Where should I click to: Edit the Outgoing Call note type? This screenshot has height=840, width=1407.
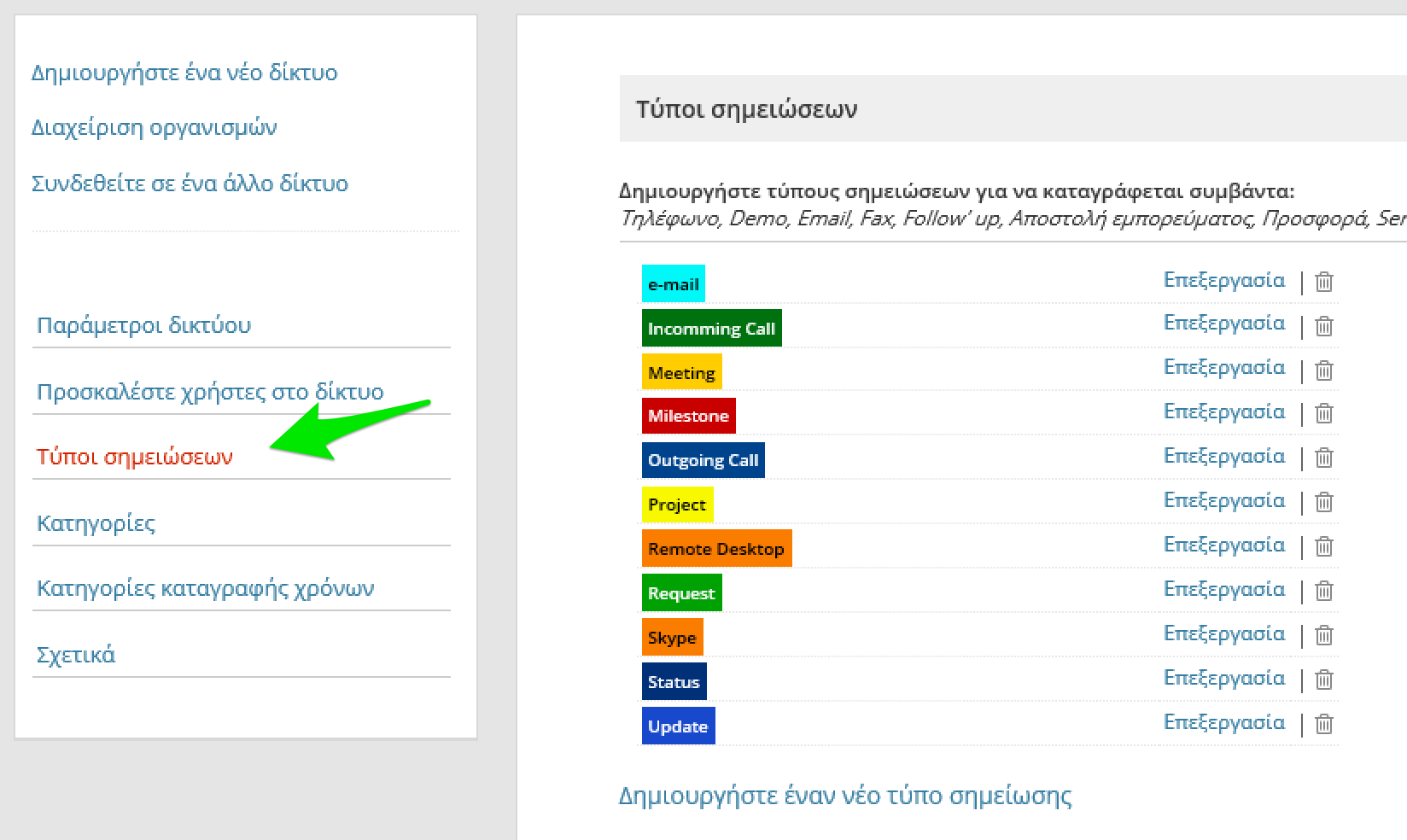(1223, 456)
